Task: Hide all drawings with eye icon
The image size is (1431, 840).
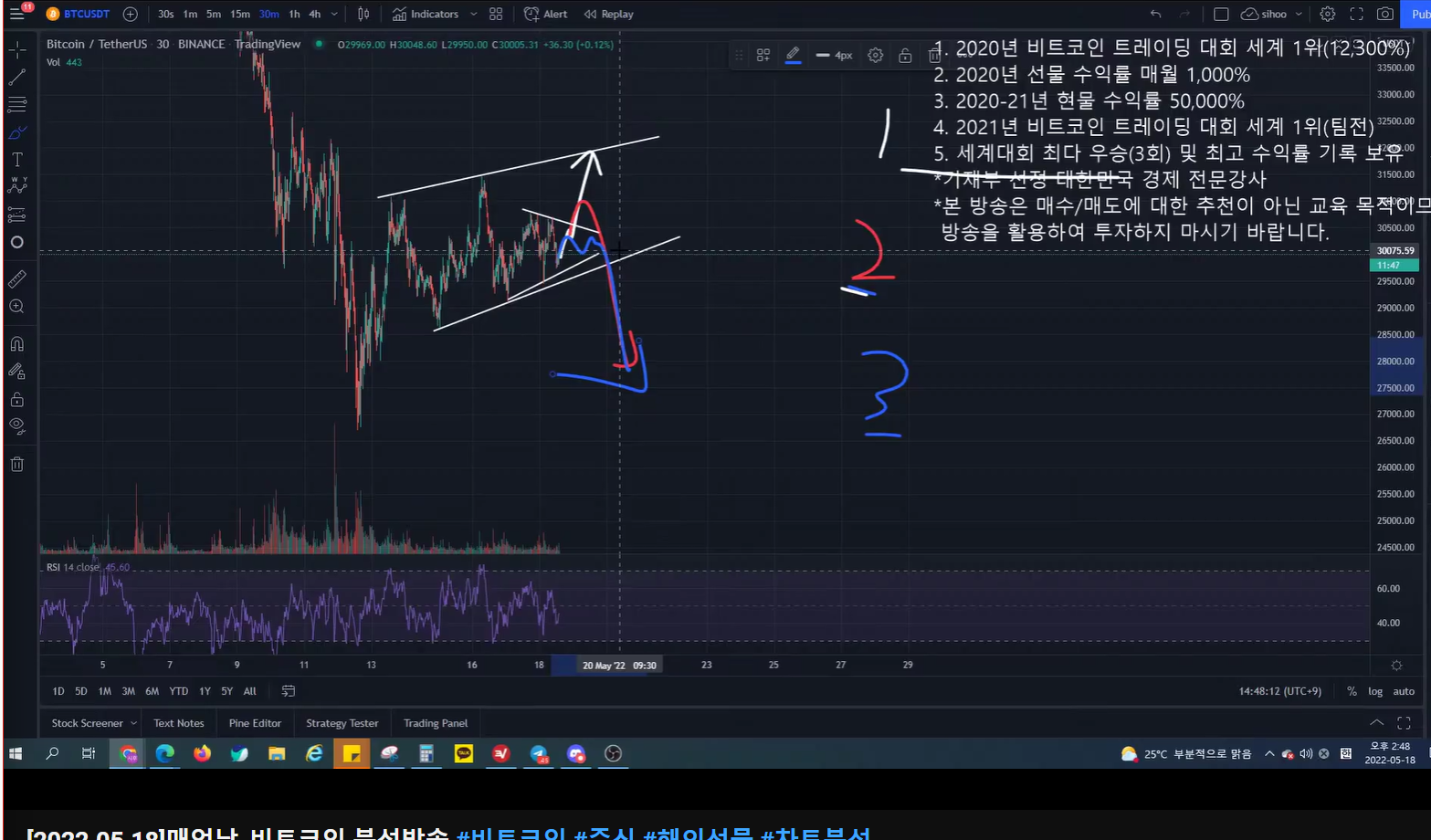Action: point(17,426)
